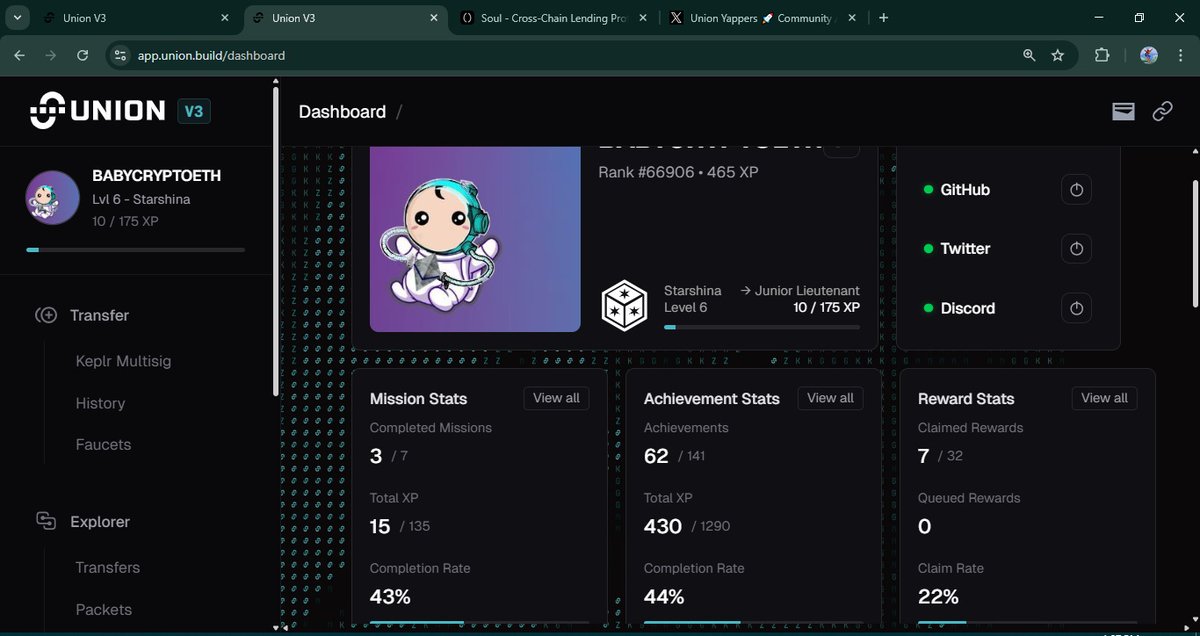Open the Chrome profile menu
The image size is (1200, 636).
[1148, 55]
